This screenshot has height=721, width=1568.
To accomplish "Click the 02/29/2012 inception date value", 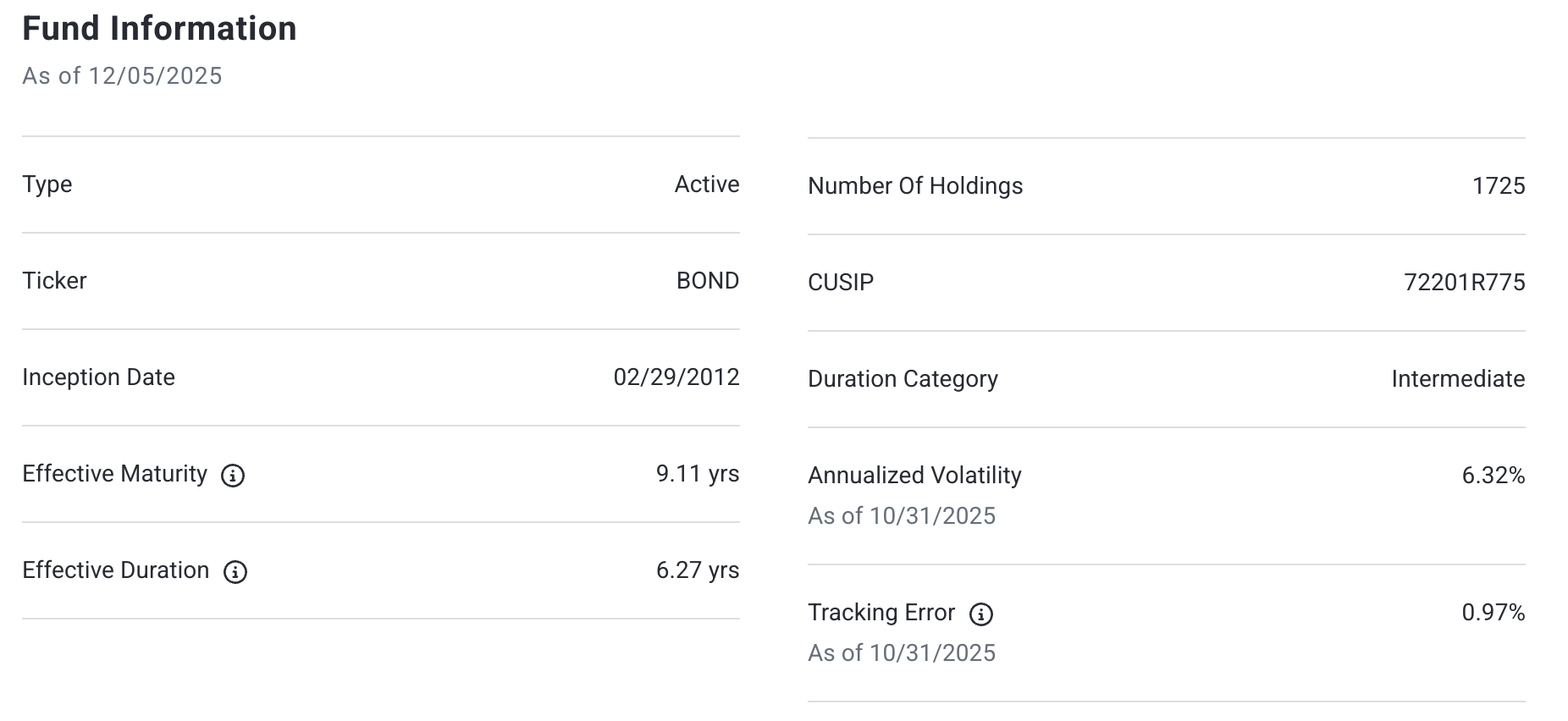I will coord(676,377).
